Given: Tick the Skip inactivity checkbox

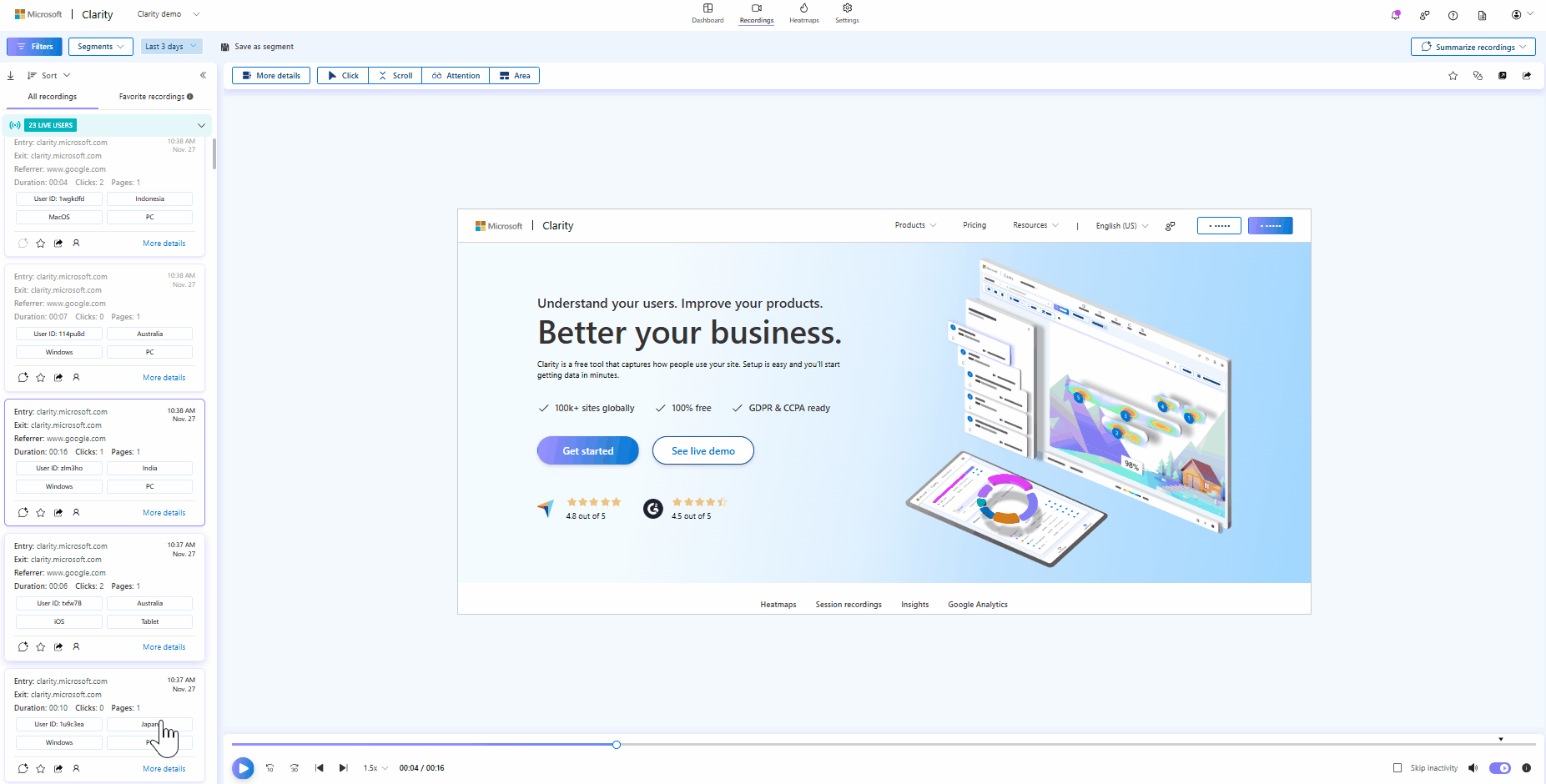Looking at the screenshot, I should pyautogui.click(x=1397, y=768).
